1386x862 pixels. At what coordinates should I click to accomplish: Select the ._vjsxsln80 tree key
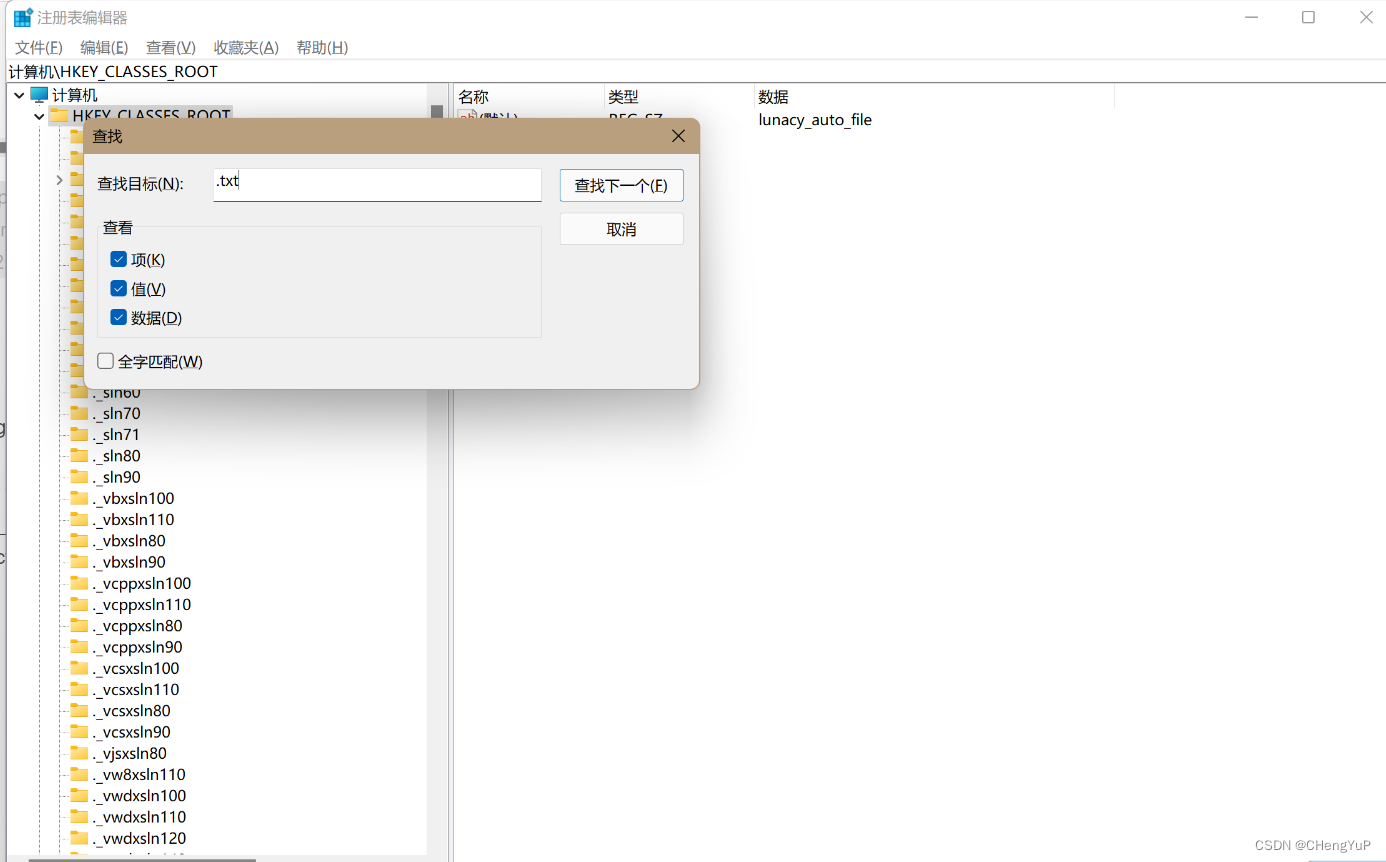[x=130, y=753]
